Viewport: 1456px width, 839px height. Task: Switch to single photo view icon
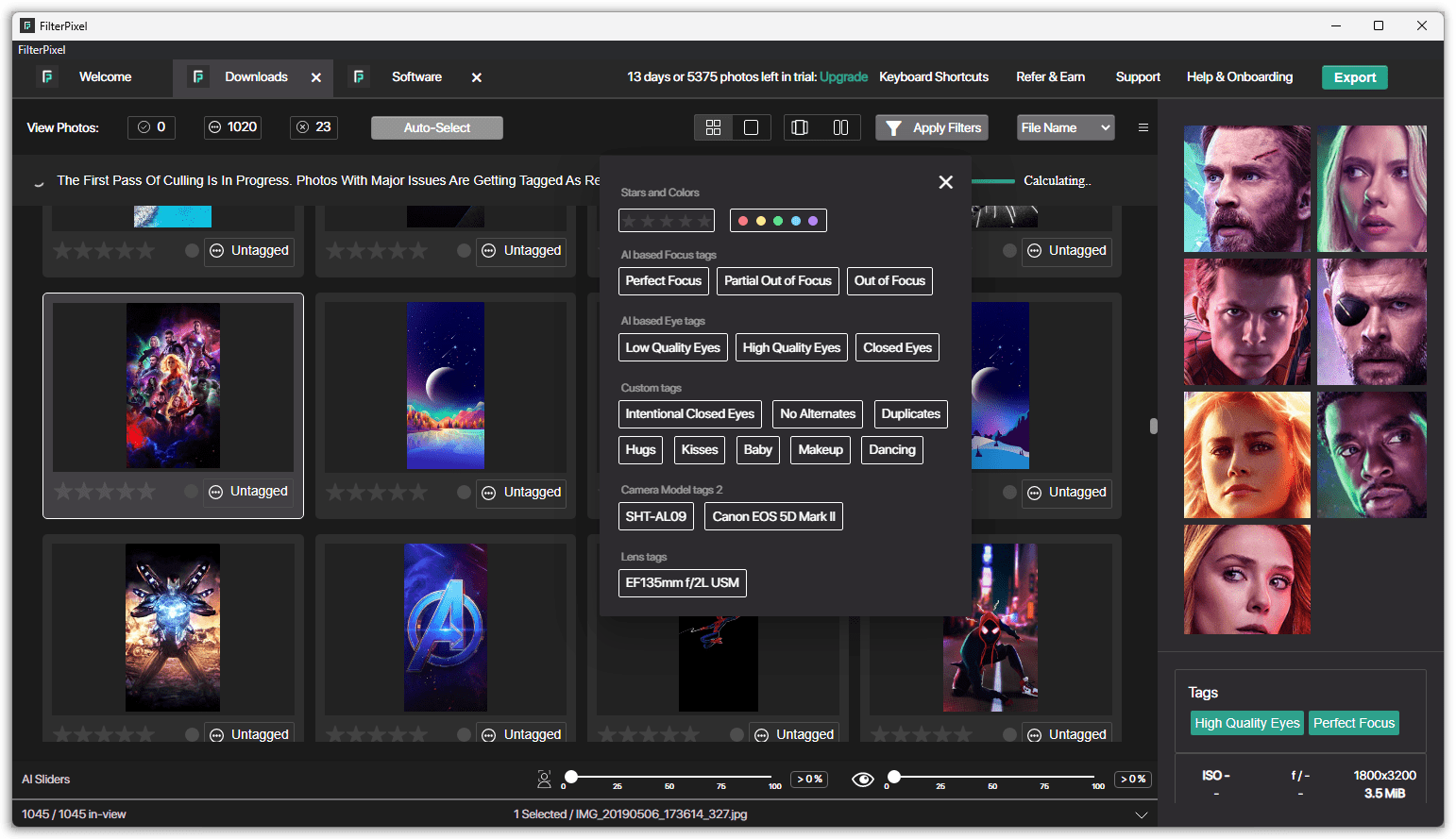[752, 127]
